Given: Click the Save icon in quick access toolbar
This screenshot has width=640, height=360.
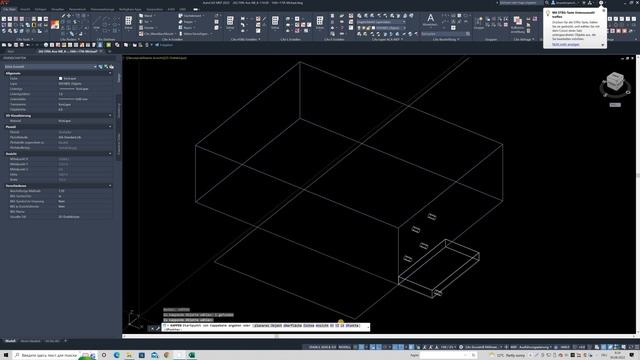Looking at the screenshot, I should [16, 45].
